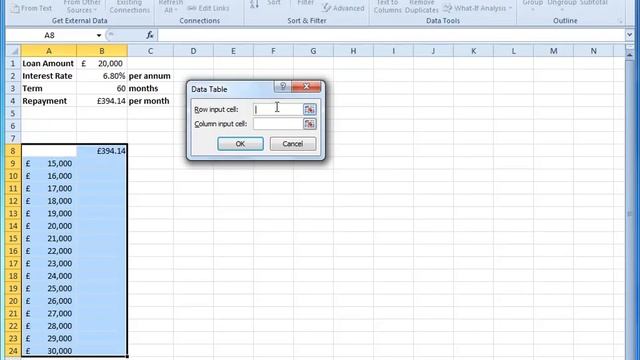This screenshot has height=360, width=640.
Task: Click the Column input cell range selector icon
Action: [x=309, y=124]
